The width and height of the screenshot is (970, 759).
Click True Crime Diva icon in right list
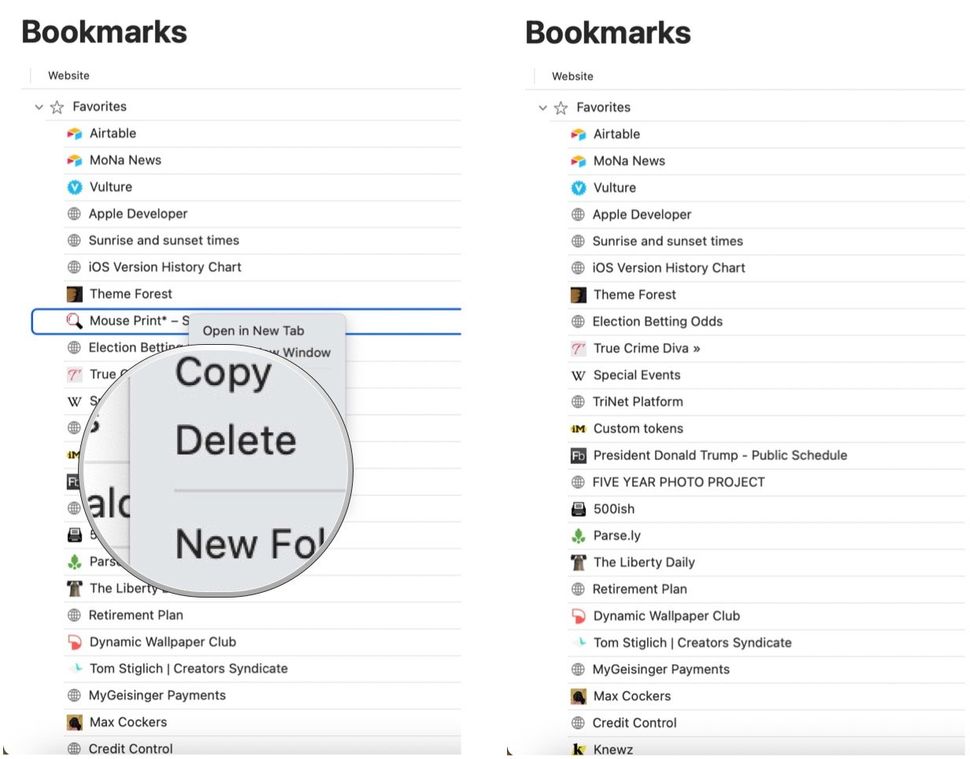coord(578,348)
